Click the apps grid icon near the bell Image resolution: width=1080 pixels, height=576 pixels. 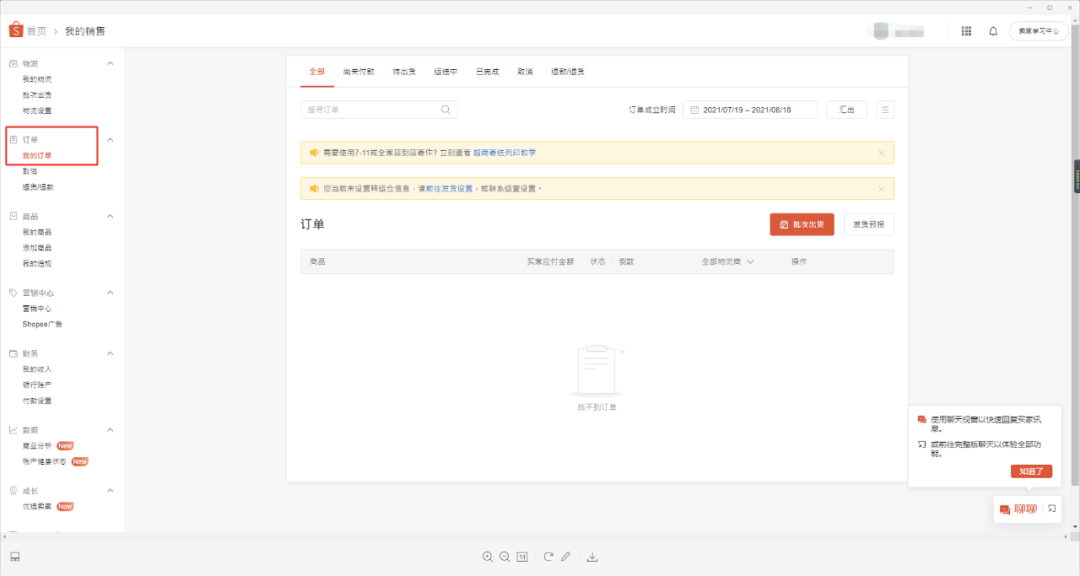click(966, 31)
